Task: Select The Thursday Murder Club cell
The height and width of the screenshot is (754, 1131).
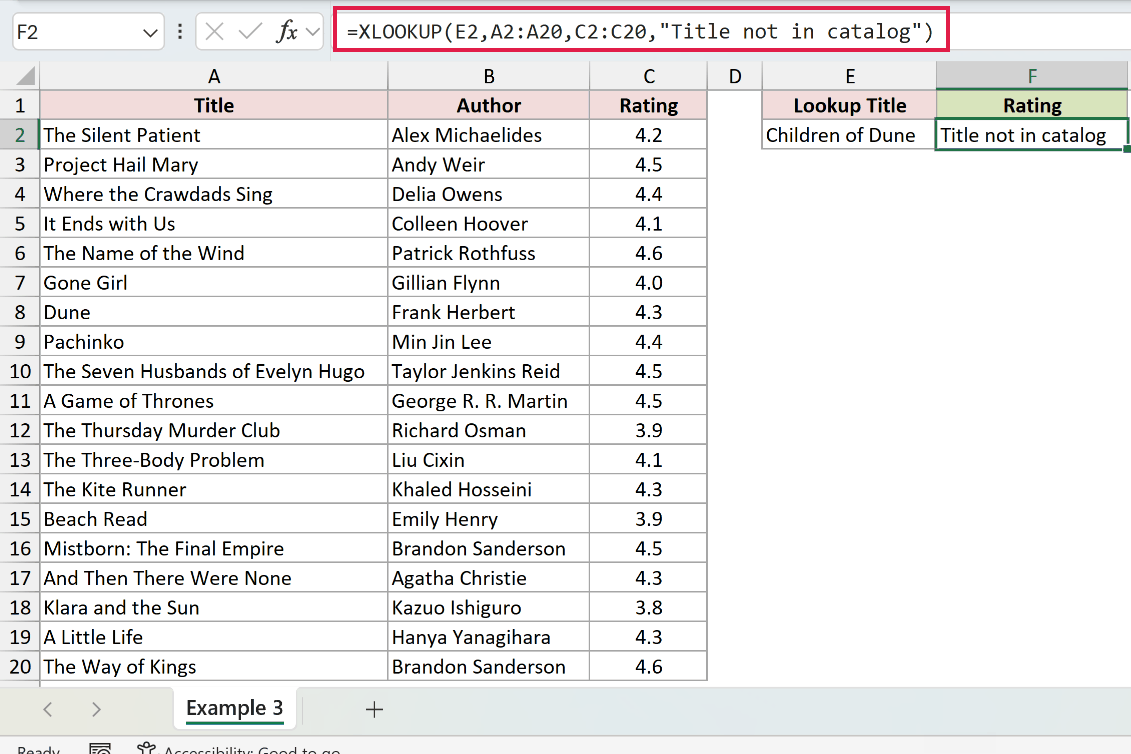Action: [x=214, y=430]
